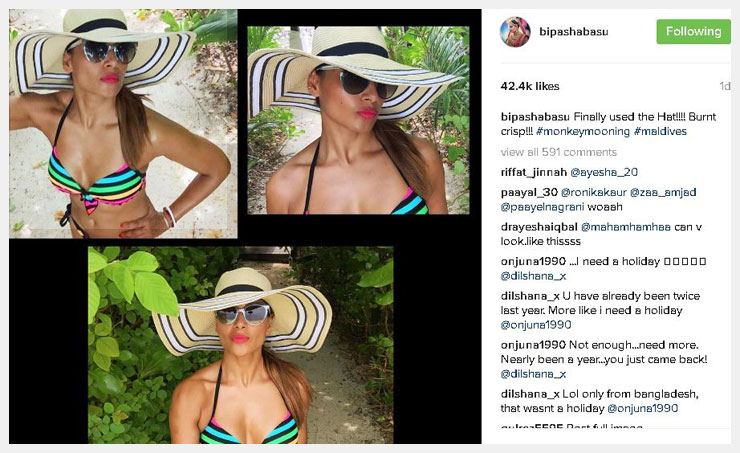This screenshot has height=453, width=740.
Task: Click the 42.4k likes count
Action: tap(530, 86)
